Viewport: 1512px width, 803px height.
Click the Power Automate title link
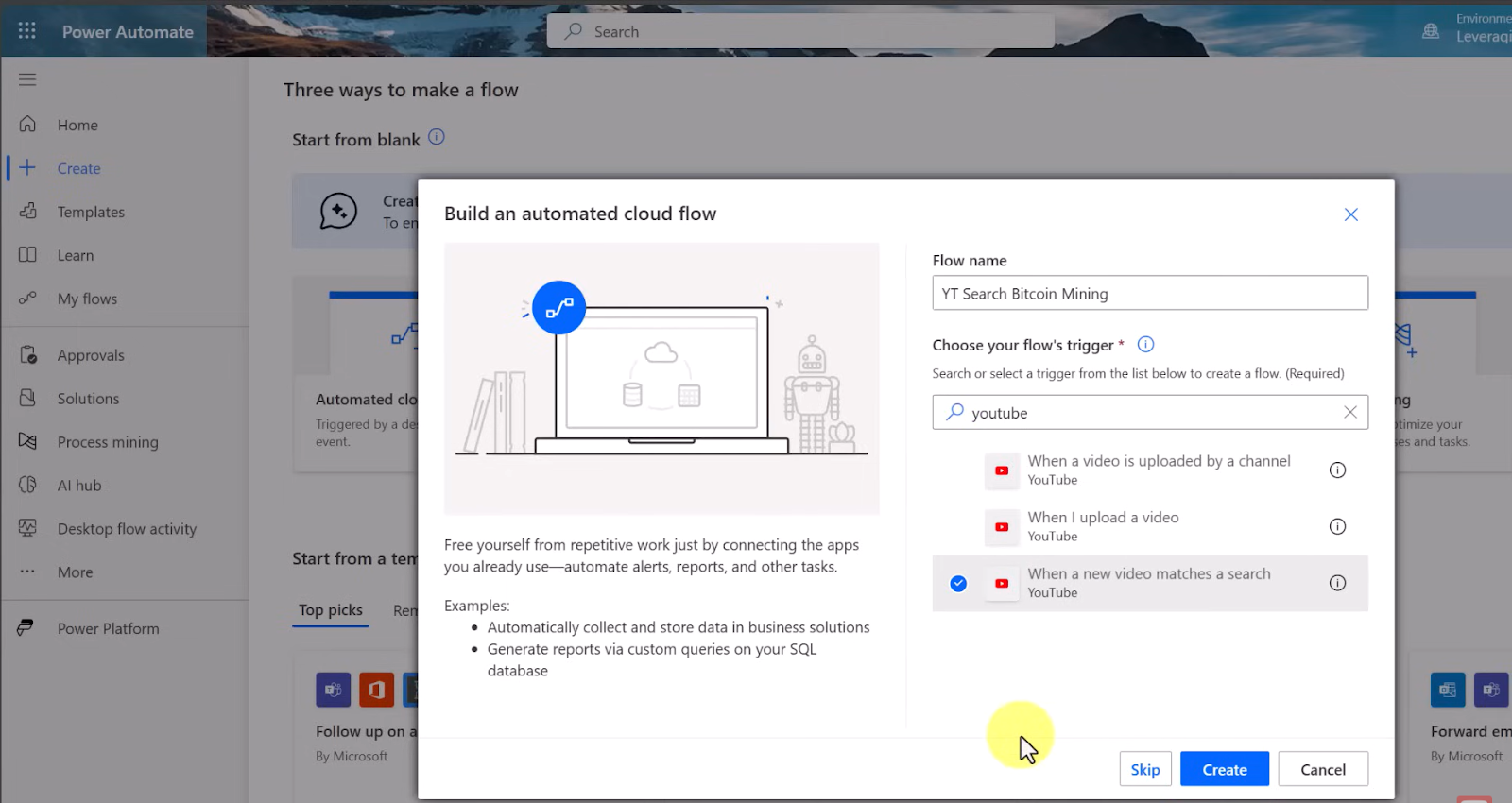tap(128, 31)
